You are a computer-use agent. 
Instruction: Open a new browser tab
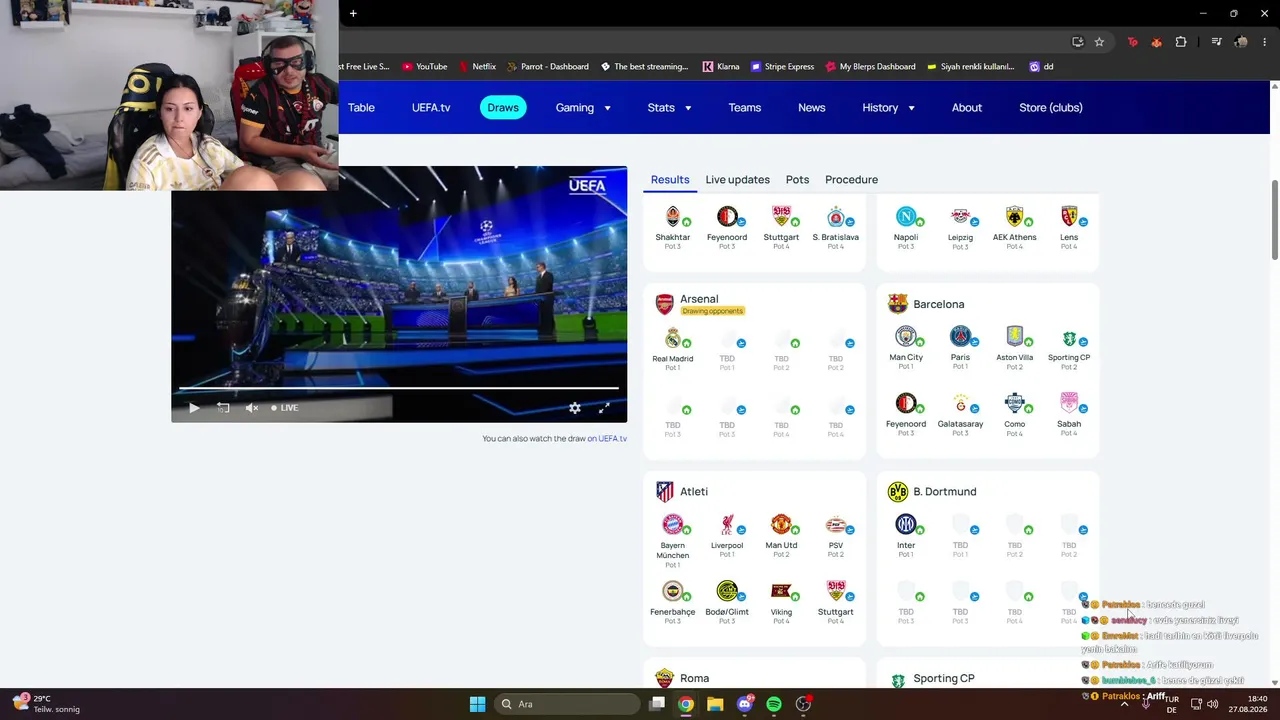(x=353, y=13)
